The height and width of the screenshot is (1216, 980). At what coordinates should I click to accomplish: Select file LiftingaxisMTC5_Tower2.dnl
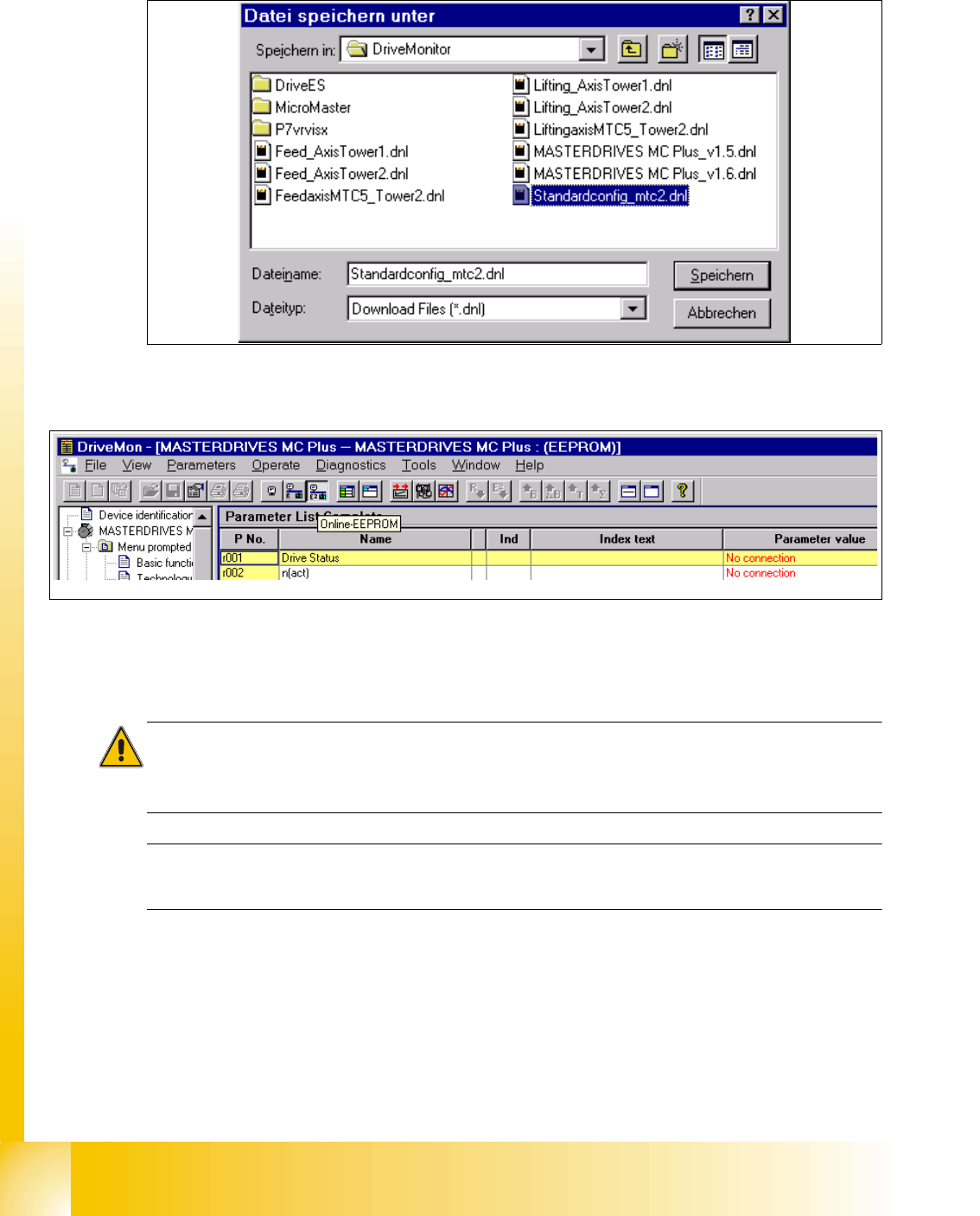(610, 130)
